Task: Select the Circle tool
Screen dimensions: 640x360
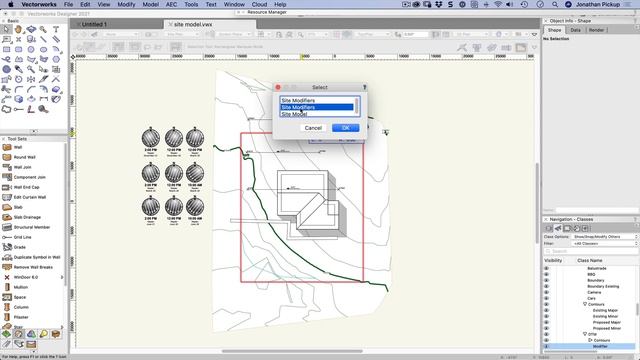Action: click(31, 49)
